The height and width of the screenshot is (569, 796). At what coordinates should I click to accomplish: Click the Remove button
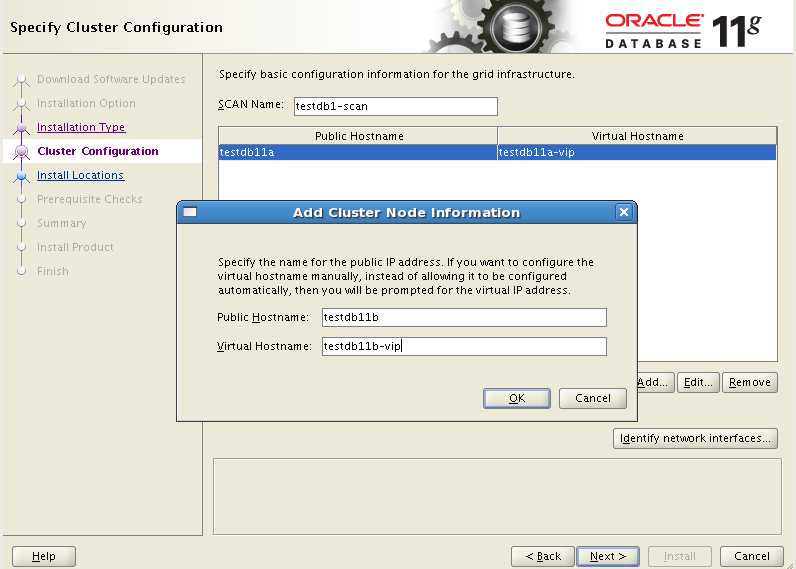tap(750, 382)
